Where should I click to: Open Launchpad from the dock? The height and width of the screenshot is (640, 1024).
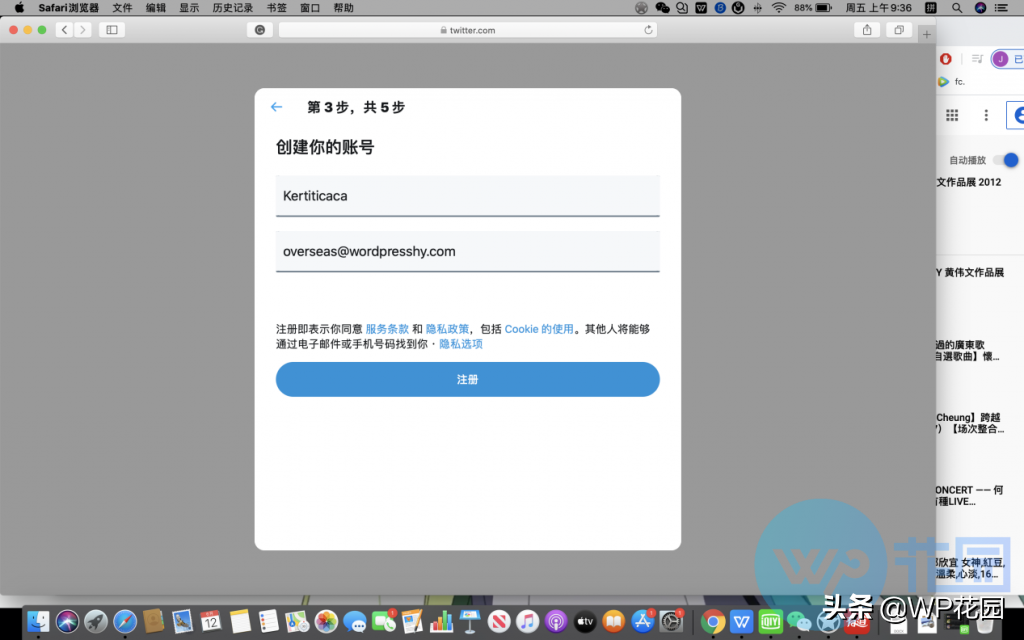coord(96,621)
